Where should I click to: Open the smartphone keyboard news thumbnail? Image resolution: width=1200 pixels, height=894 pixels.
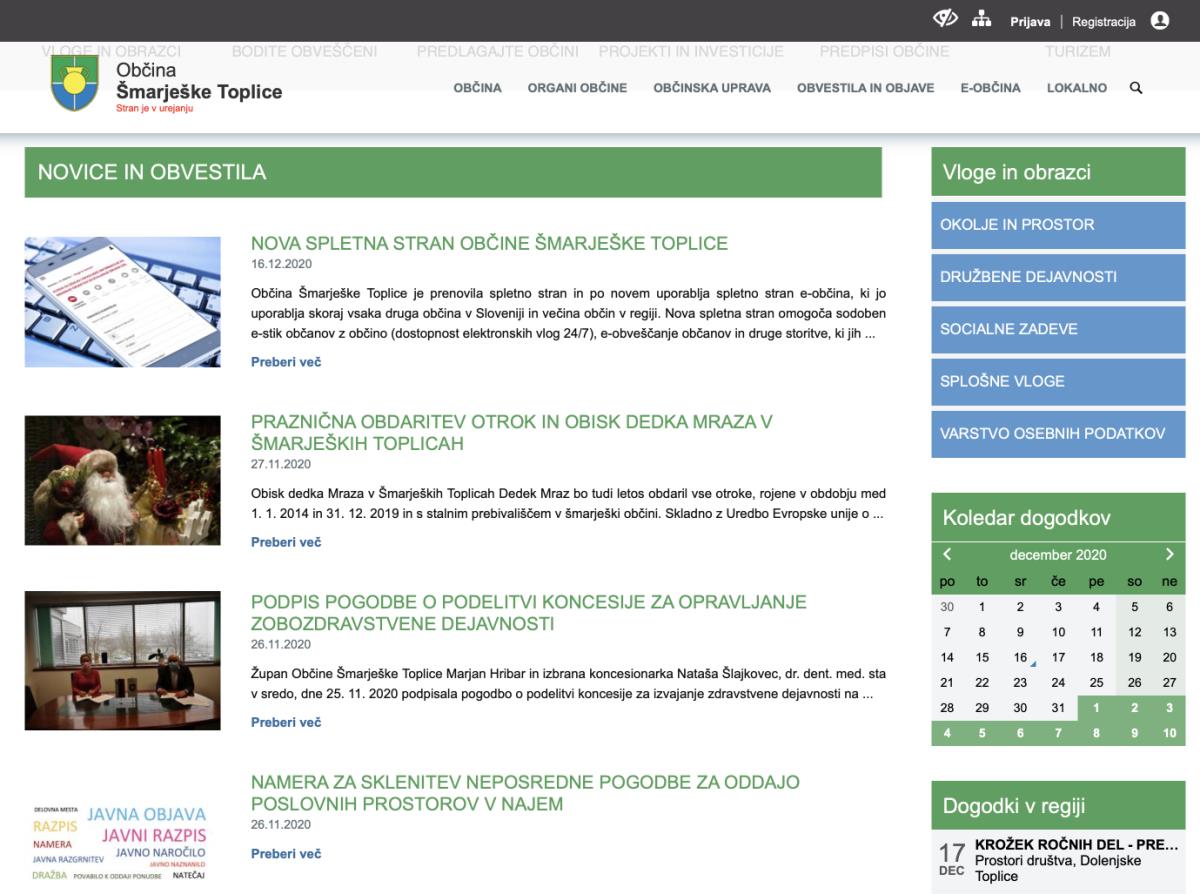[x=123, y=302]
